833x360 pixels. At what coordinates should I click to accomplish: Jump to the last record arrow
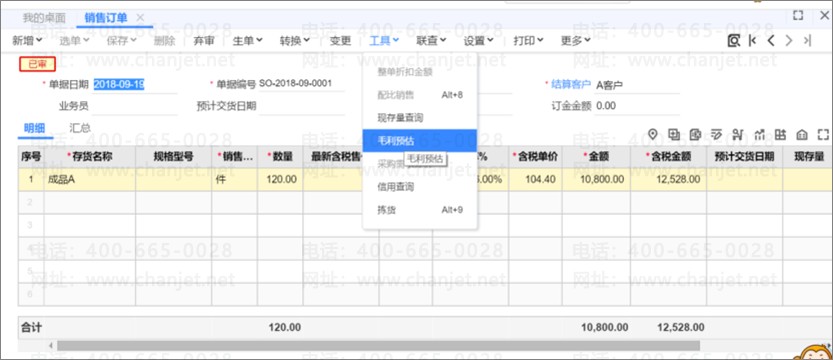807,40
